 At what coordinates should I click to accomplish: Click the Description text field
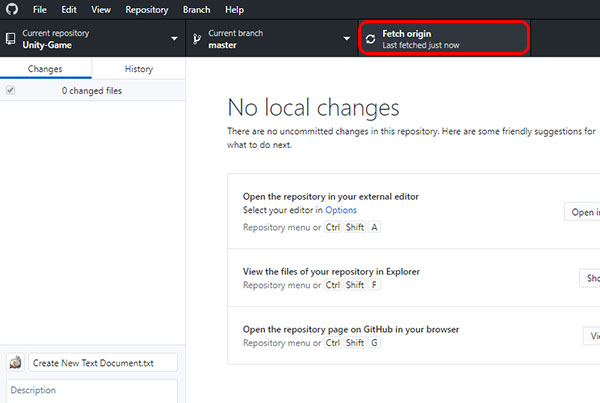point(92,391)
